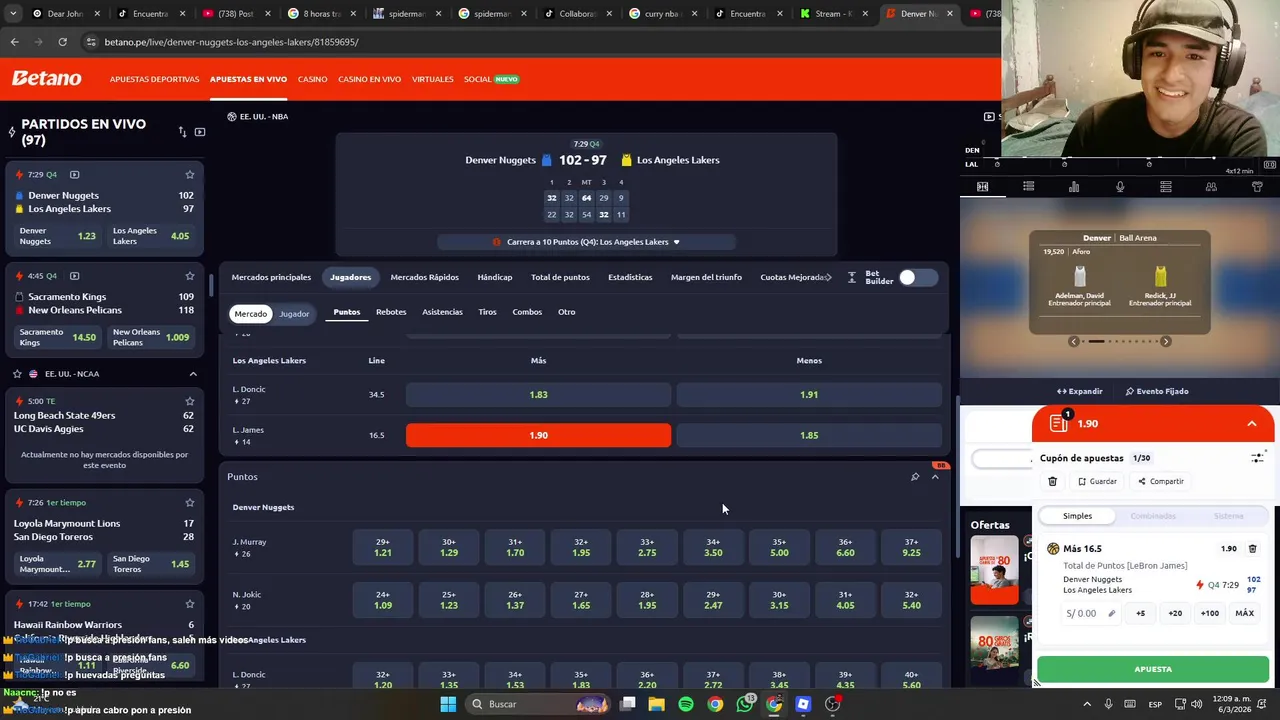Viewport: 1280px width, 720px height.
Task: Remove the Más 16.5 LeBron bet
Action: [x=1252, y=549]
